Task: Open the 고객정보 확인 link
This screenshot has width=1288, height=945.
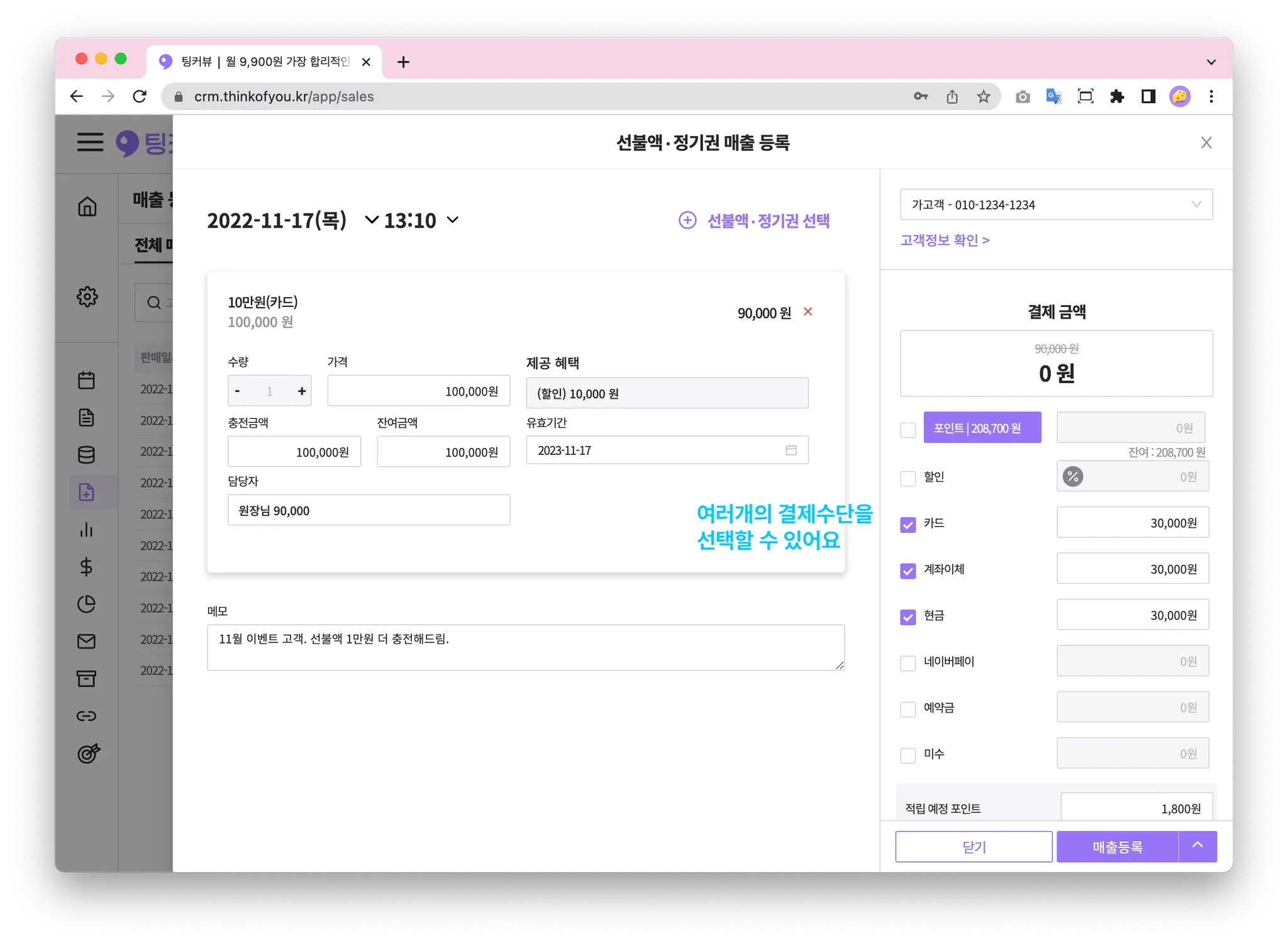Action: [x=945, y=240]
